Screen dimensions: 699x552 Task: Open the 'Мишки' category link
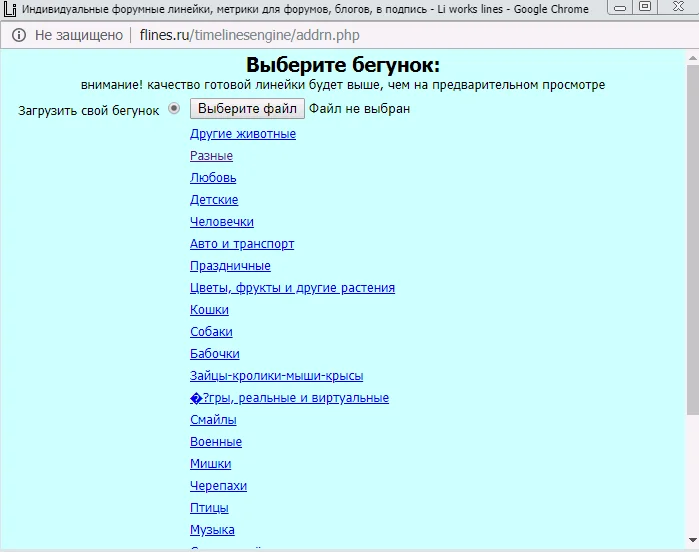pyautogui.click(x=210, y=464)
